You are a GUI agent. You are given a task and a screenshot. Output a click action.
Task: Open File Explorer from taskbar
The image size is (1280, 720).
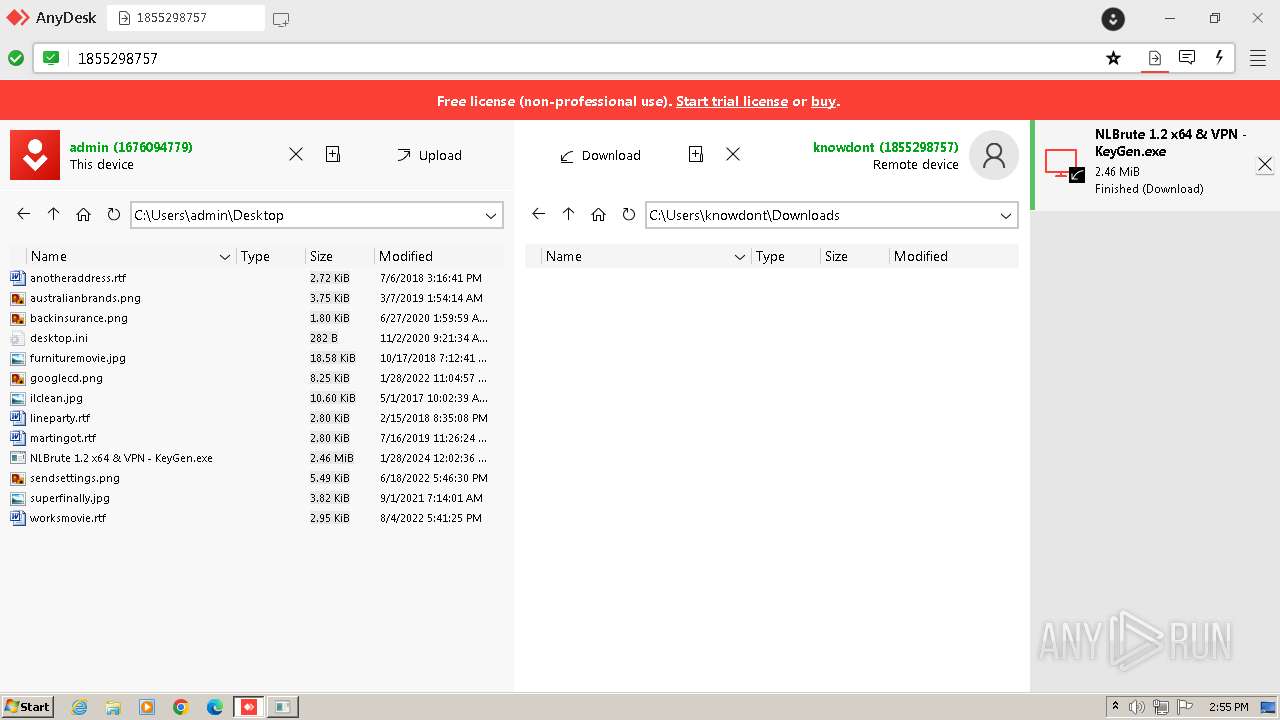[113, 707]
